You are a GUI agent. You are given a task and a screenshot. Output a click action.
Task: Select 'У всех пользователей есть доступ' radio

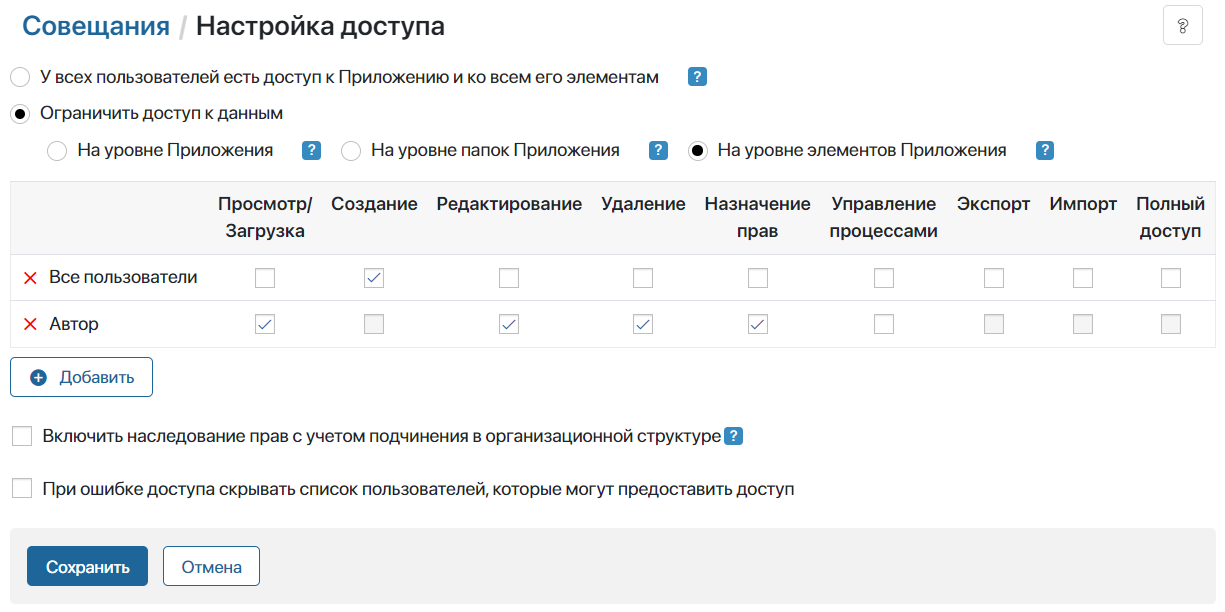tap(20, 77)
